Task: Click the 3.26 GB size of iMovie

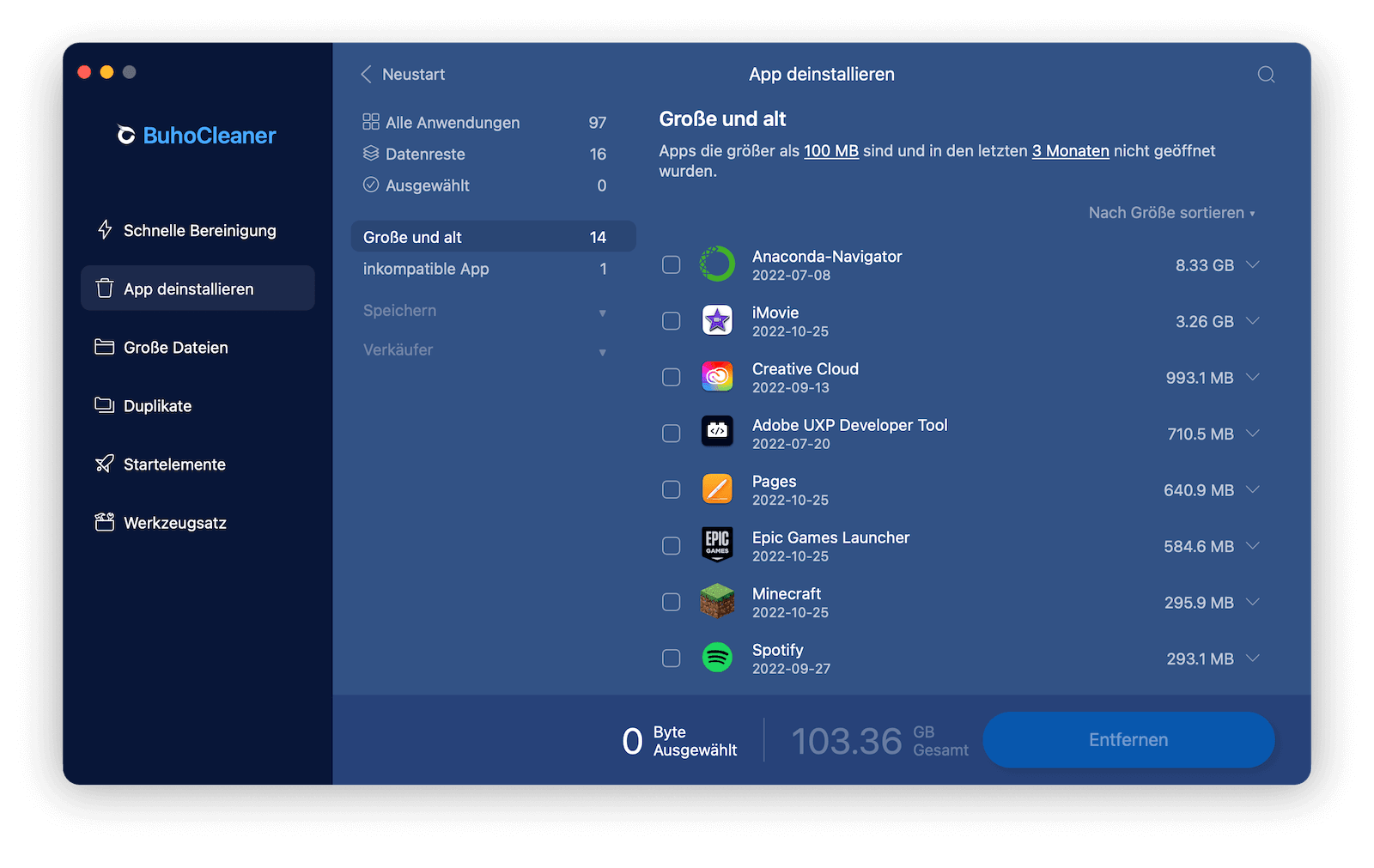Action: (1204, 321)
